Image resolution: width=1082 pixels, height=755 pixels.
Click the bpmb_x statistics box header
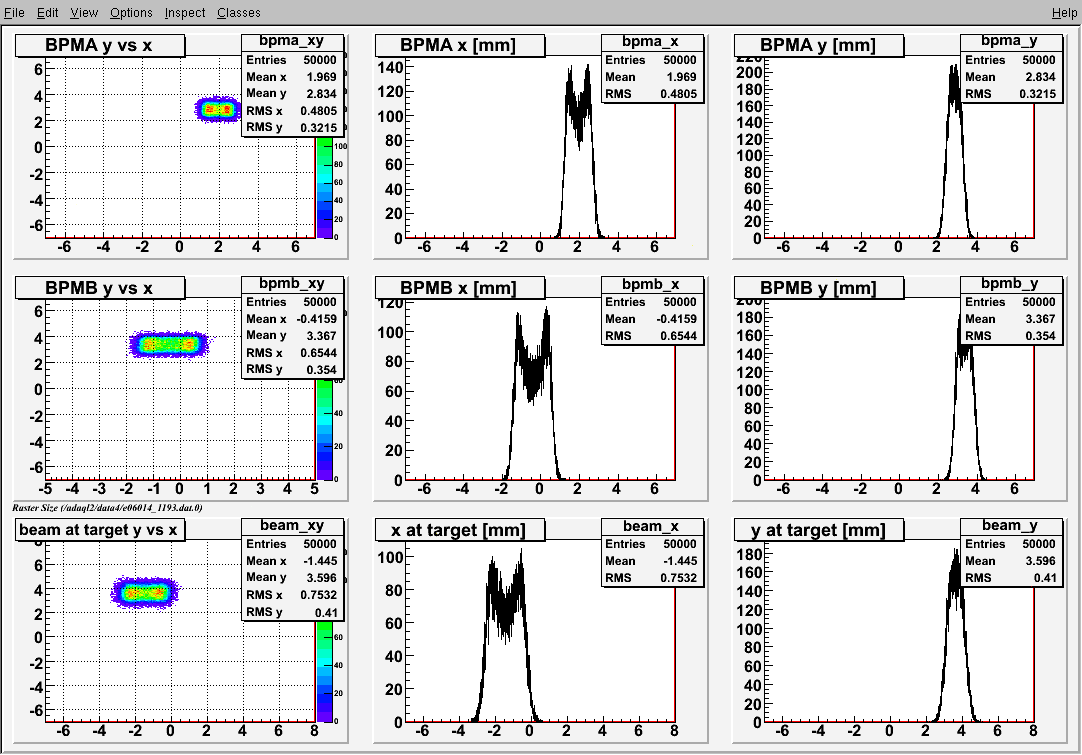[651, 284]
